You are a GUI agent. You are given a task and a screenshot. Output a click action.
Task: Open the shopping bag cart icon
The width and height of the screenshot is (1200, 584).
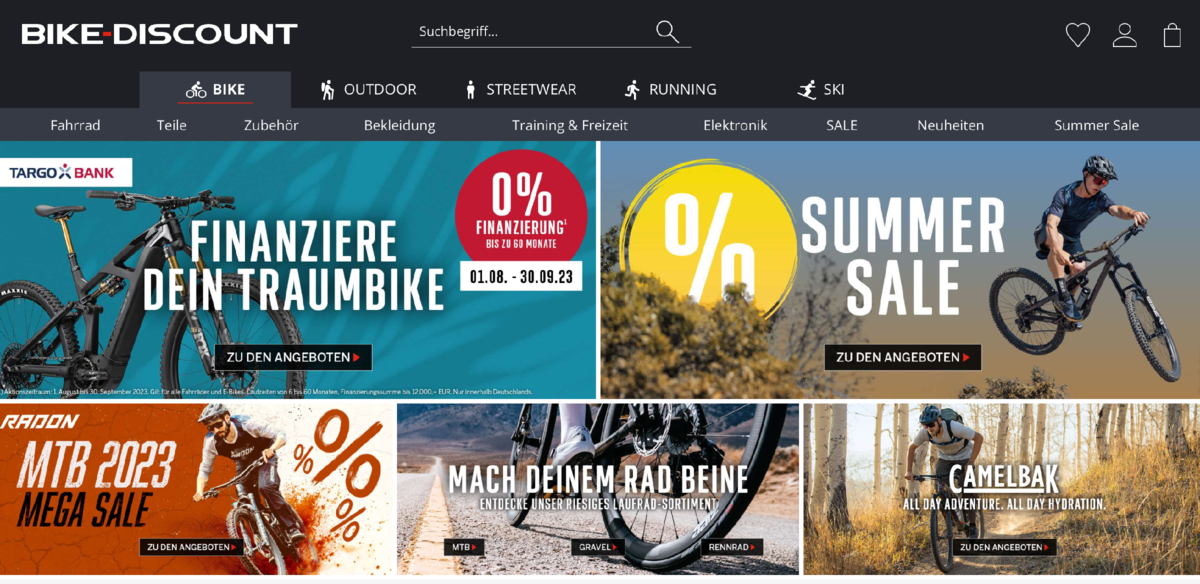click(x=1172, y=35)
